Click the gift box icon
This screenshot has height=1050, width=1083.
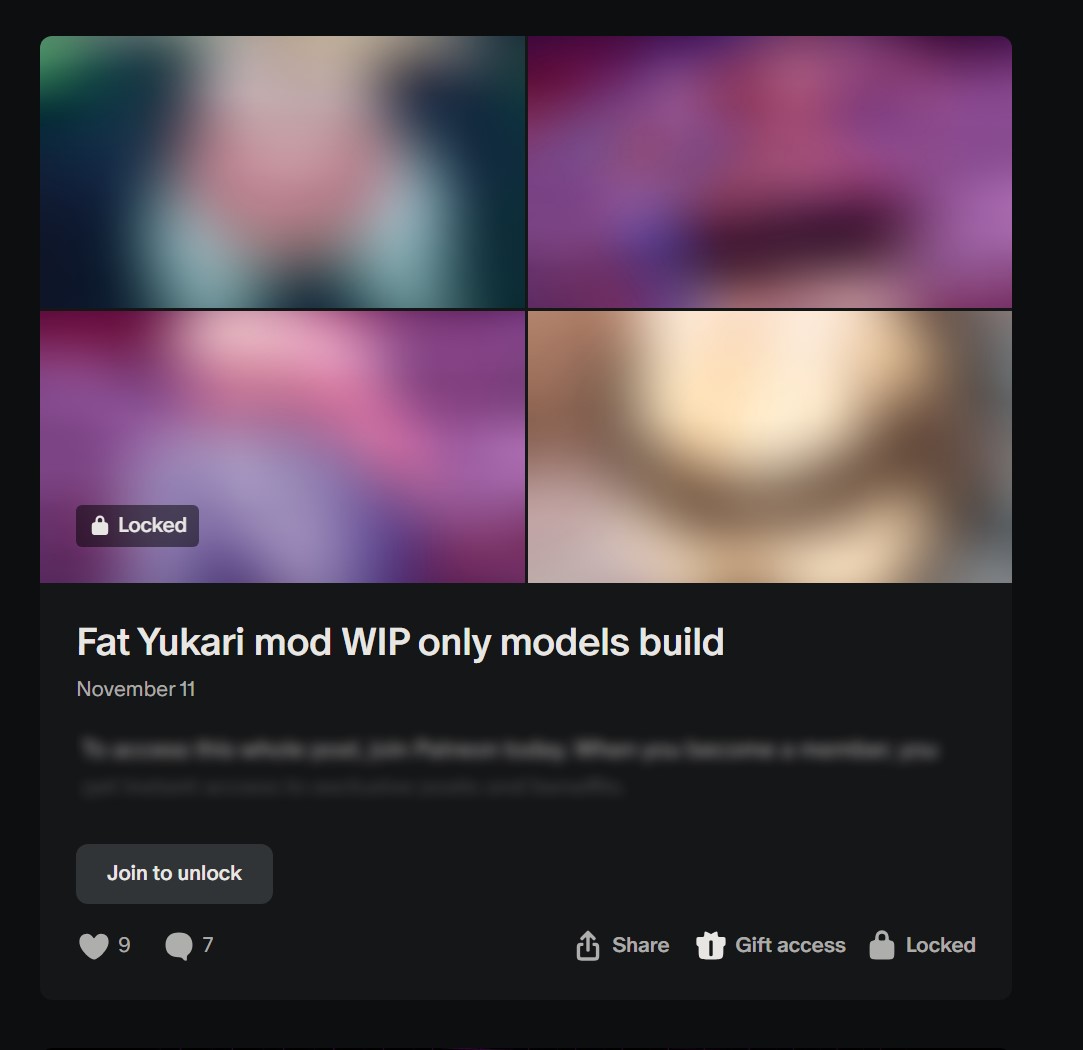point(710,945)
